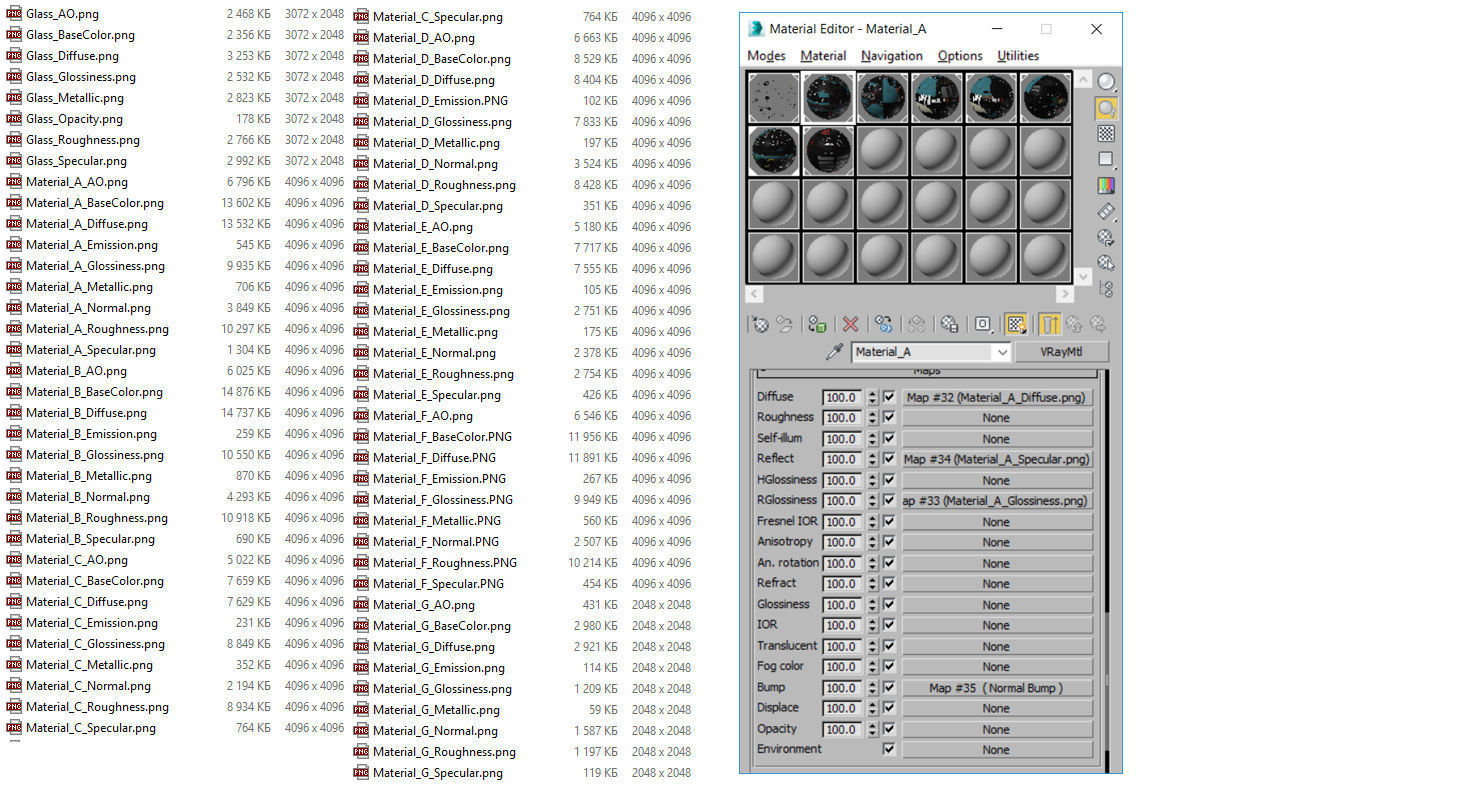Open the Material Editor Options icon
The width and height of the screenshot is (1480, 800).
pyautogui.click(x=1106, y=238)
